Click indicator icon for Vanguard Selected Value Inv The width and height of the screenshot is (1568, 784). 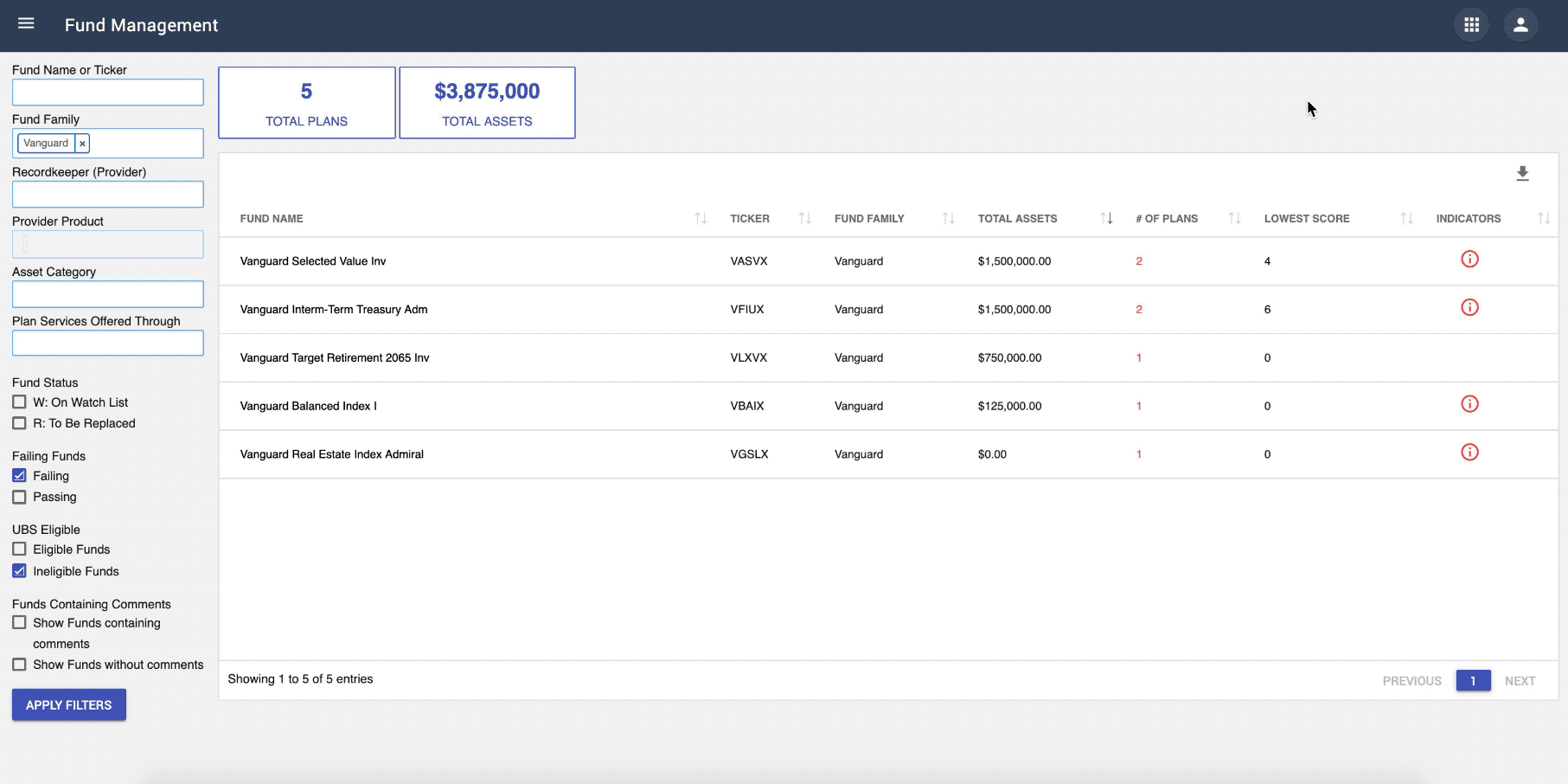[x=1469, y=259]
